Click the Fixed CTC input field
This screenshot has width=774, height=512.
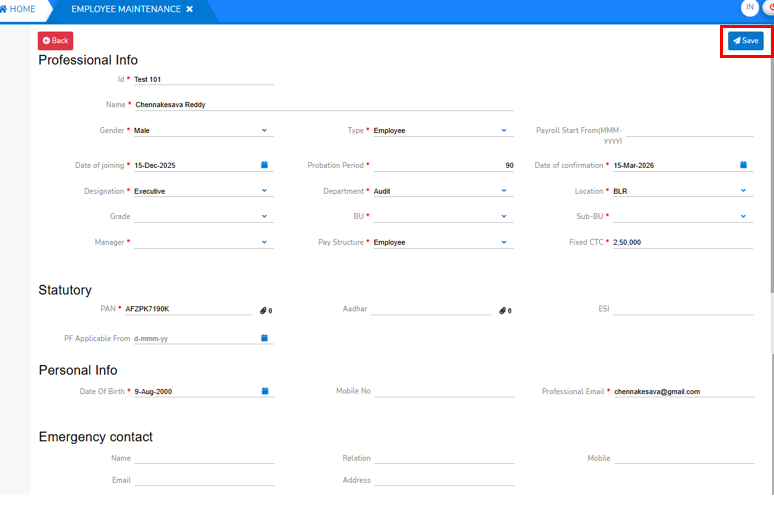682,242
